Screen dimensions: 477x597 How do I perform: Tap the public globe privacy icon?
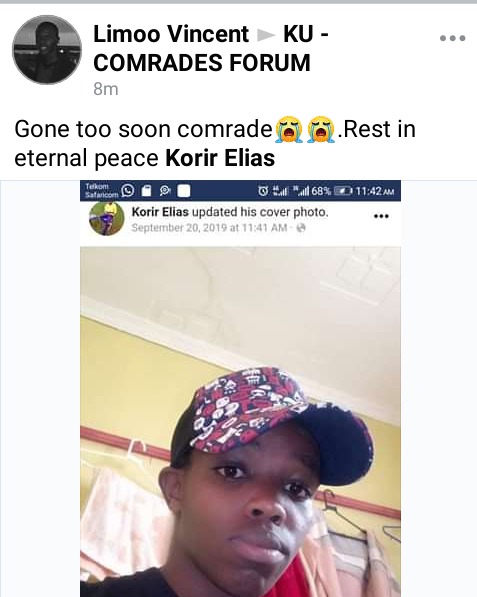[x=301, y=228]
